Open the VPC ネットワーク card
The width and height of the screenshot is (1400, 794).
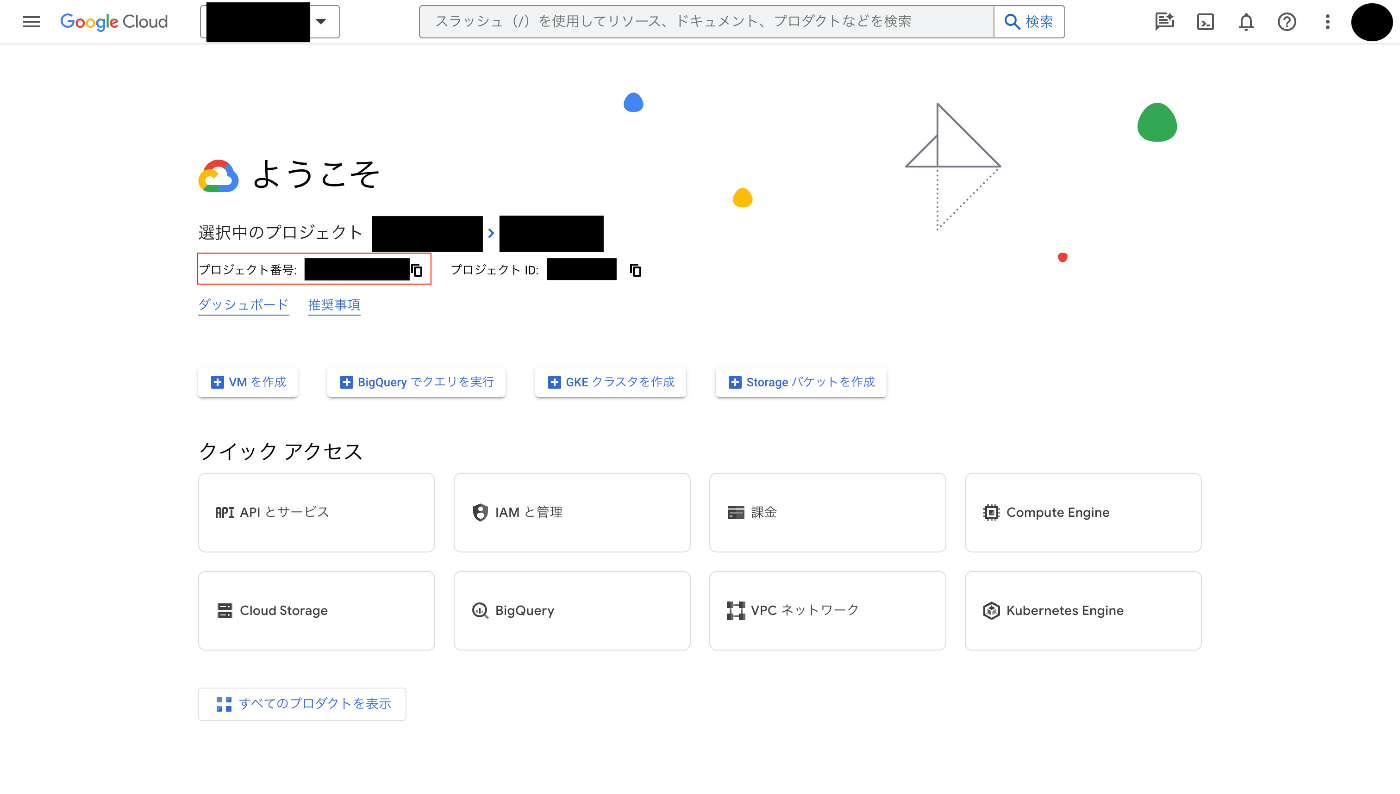827,610
